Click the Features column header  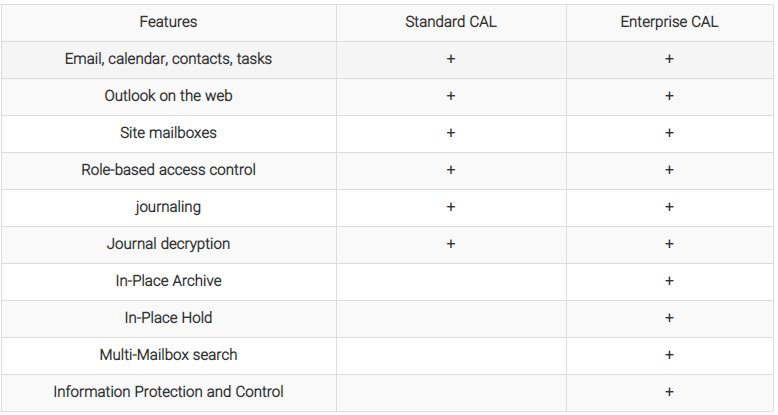pyautogui.click(x=168, y=22)
